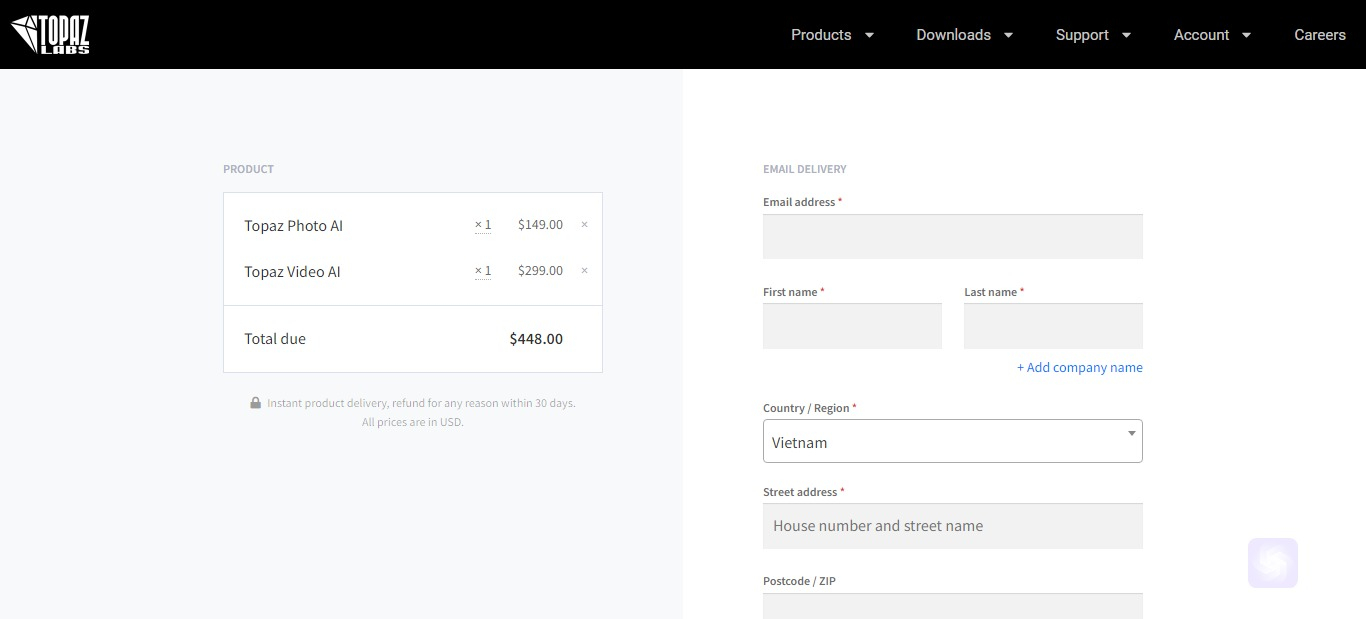1366x619 pixels.
Task: Click the Email address label
Action: tap(802, 202)
